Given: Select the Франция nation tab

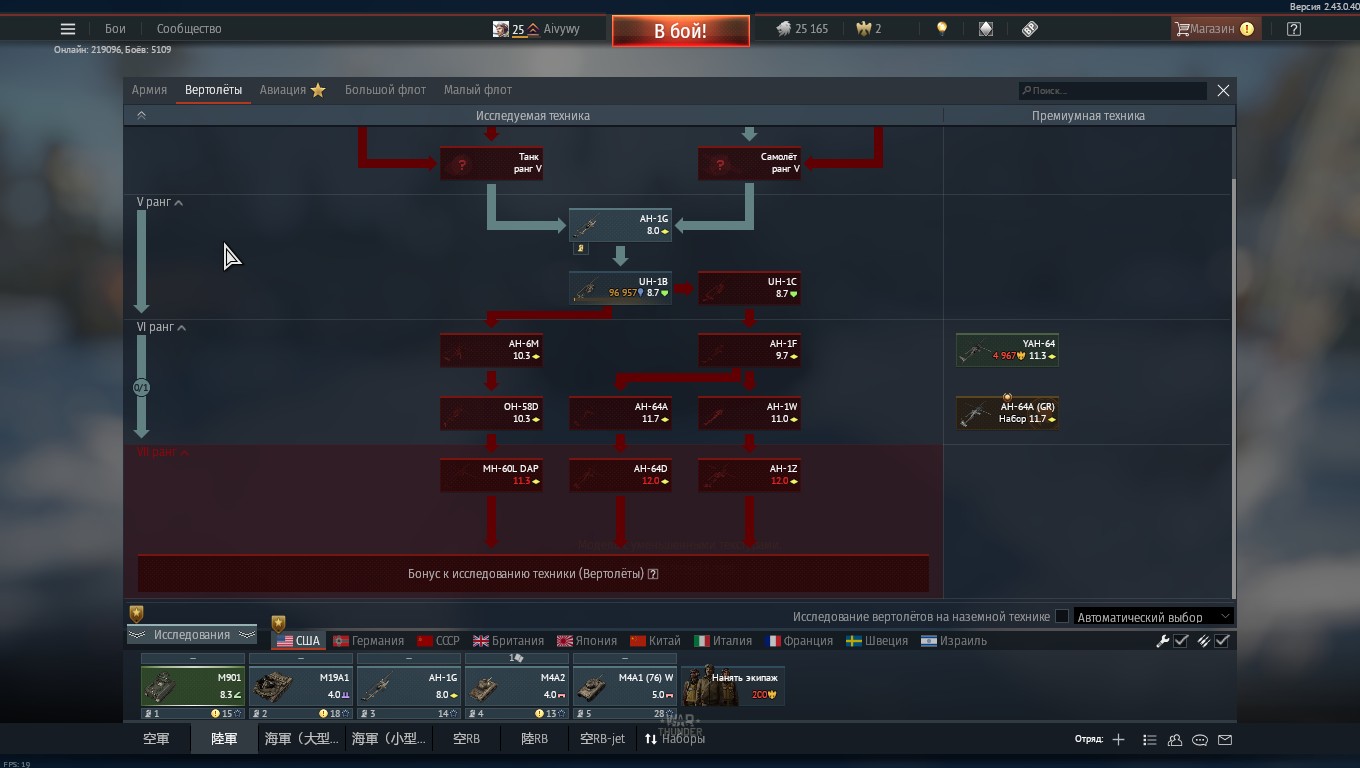Looking at the screenshot, I should pyautogui.click(x=800, y=641).
